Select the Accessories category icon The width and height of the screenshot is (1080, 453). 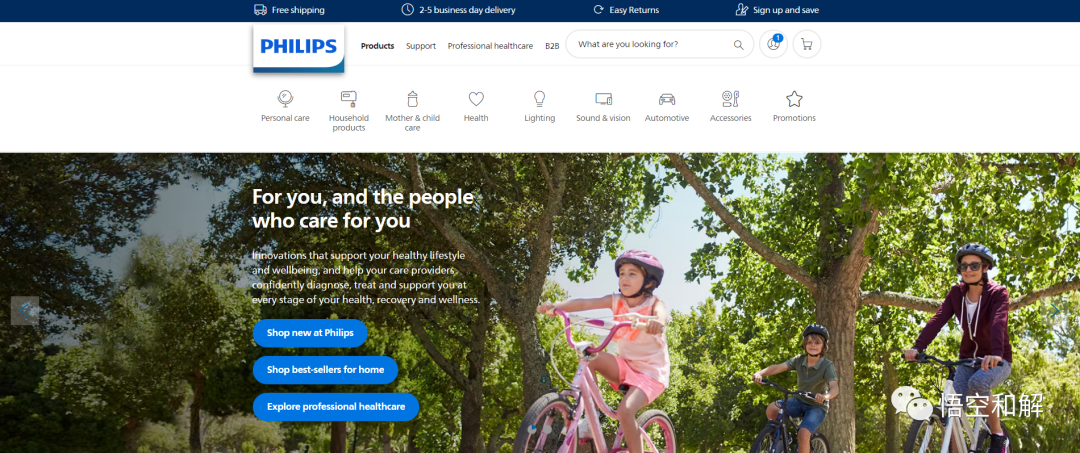click(x=730, y=98)
